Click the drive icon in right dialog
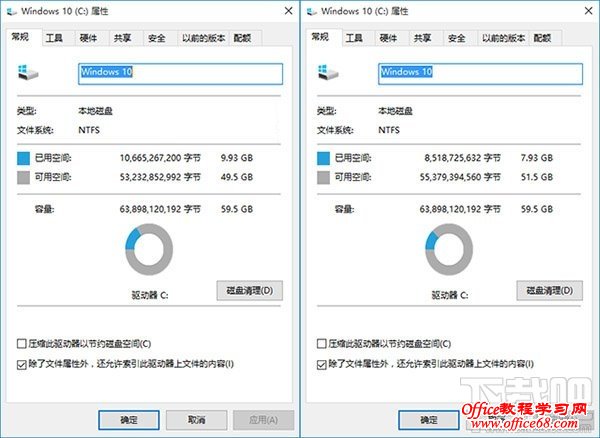600x438 pixels. [328, 72]
